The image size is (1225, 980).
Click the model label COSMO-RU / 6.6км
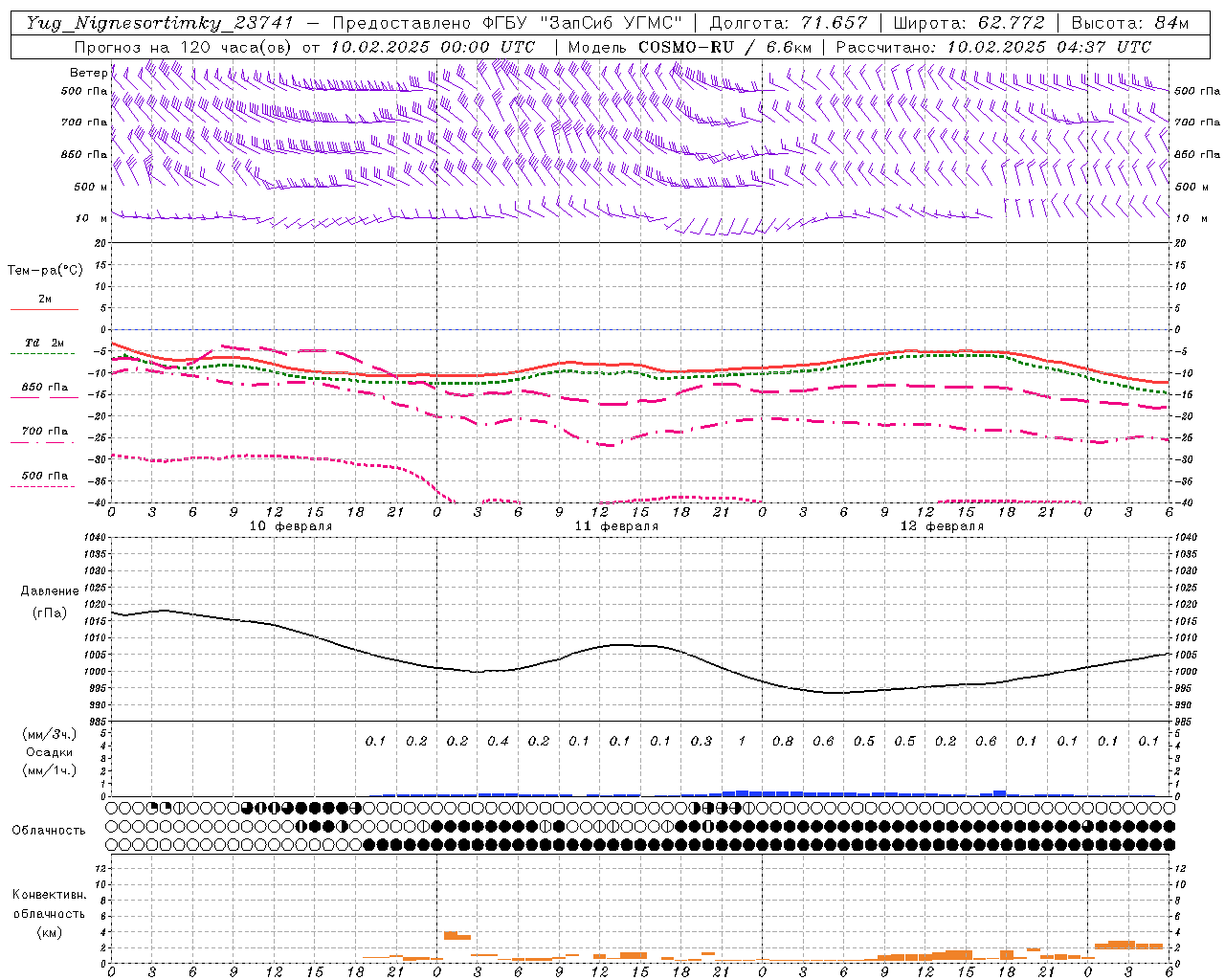click(x=724, y=47)
